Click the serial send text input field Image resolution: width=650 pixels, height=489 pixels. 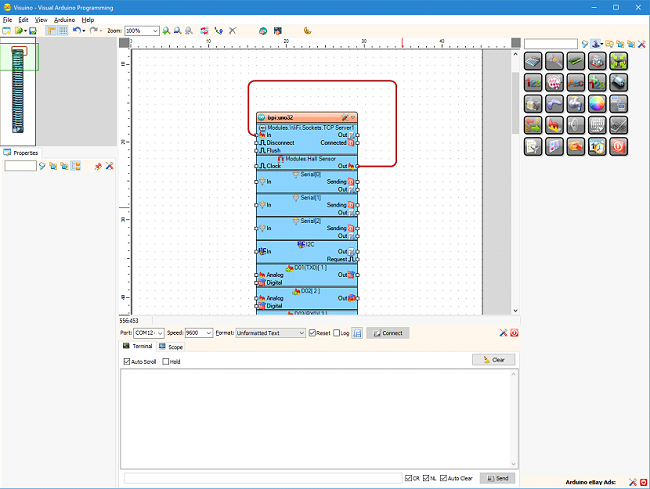coord(263,478)
